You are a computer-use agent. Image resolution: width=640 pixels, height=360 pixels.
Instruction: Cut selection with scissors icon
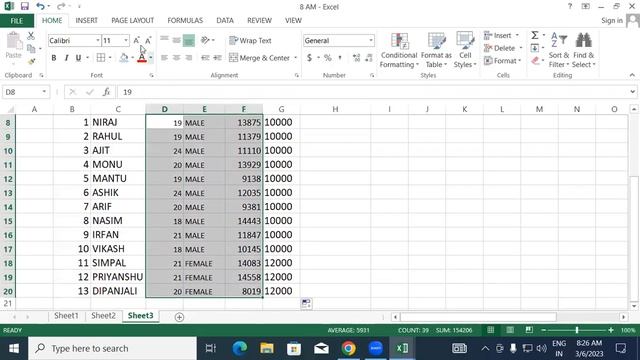[31, 36]
